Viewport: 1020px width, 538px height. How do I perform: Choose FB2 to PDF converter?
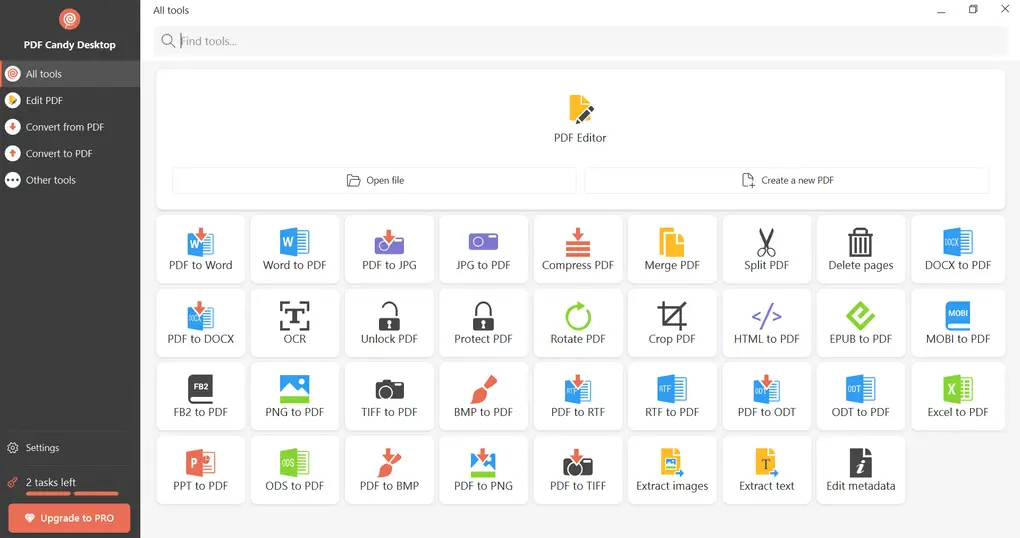pyautogui.click(x=200, y=396)
